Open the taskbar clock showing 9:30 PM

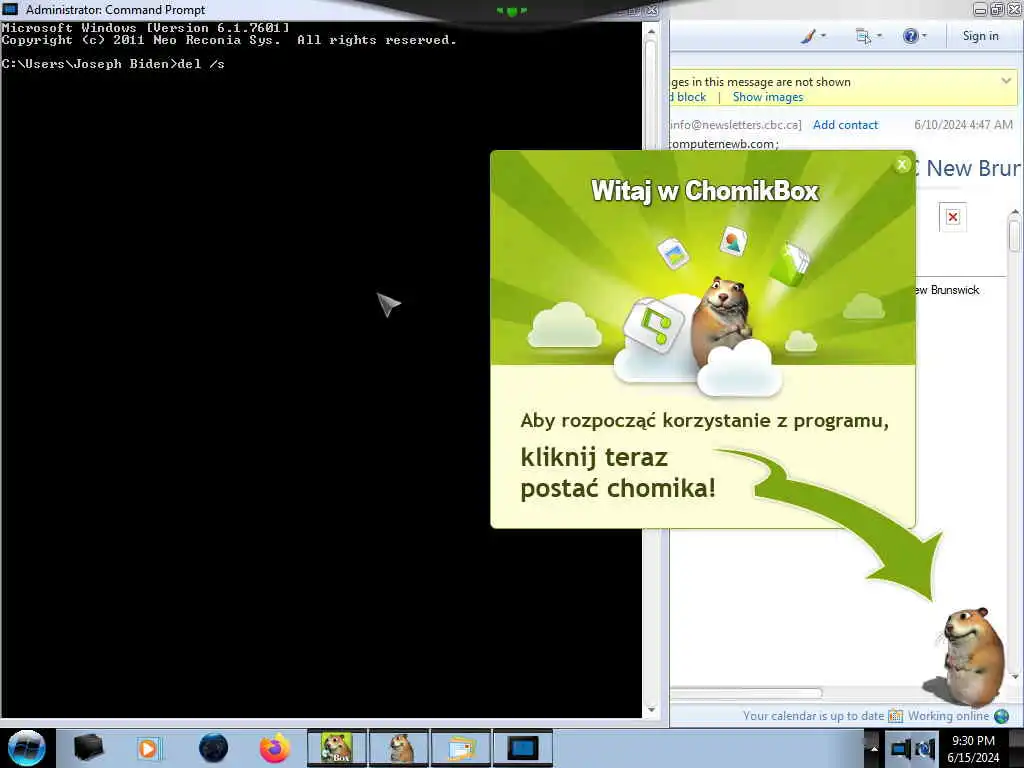(x=973, y=748)
